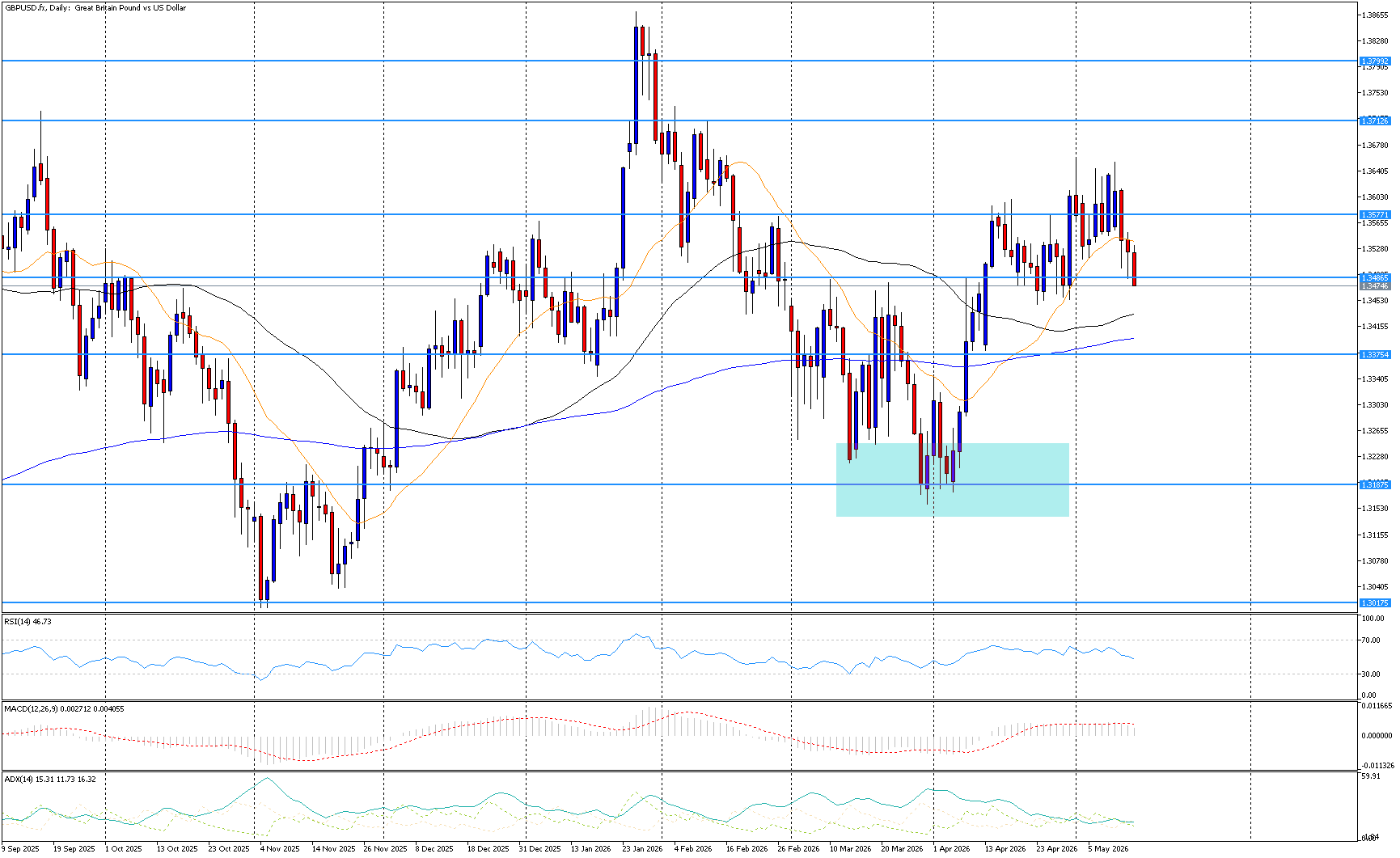Click the 1.31875 support level label

(x=1374, y=484)
